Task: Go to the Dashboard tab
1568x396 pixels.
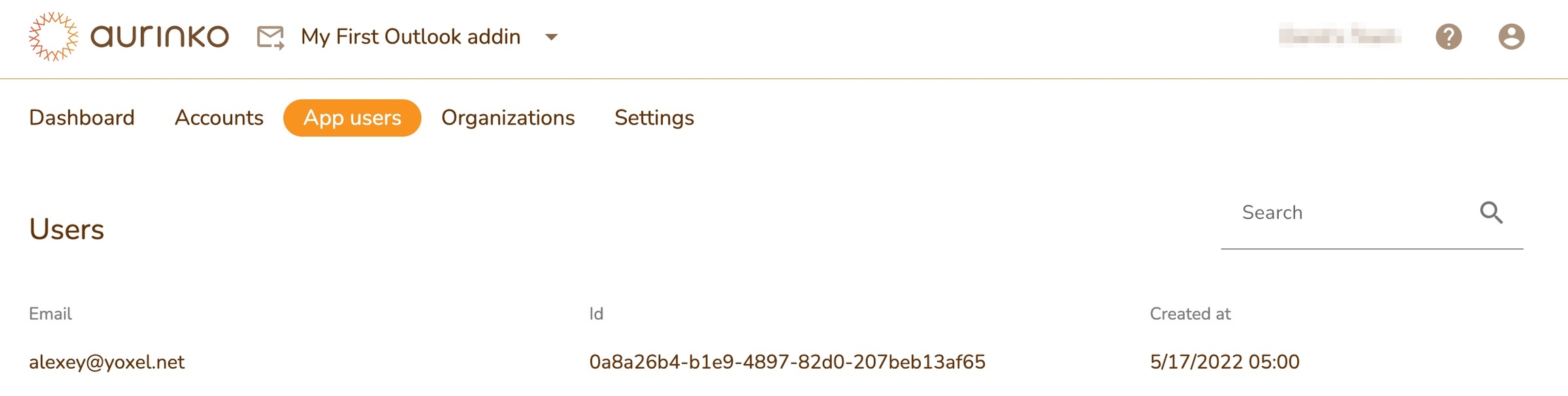Action: point(82,118)
